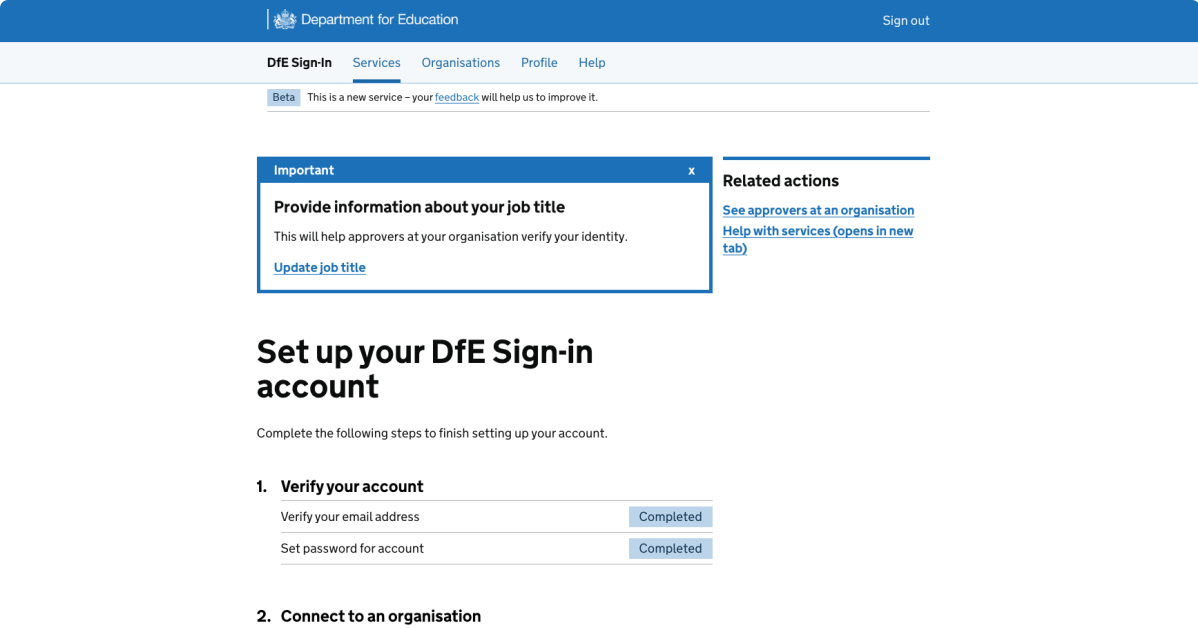This screenshot has height=628, width=1198.
Task: Click the 'Department for Education' header text
Action: (x=379, y=20)
